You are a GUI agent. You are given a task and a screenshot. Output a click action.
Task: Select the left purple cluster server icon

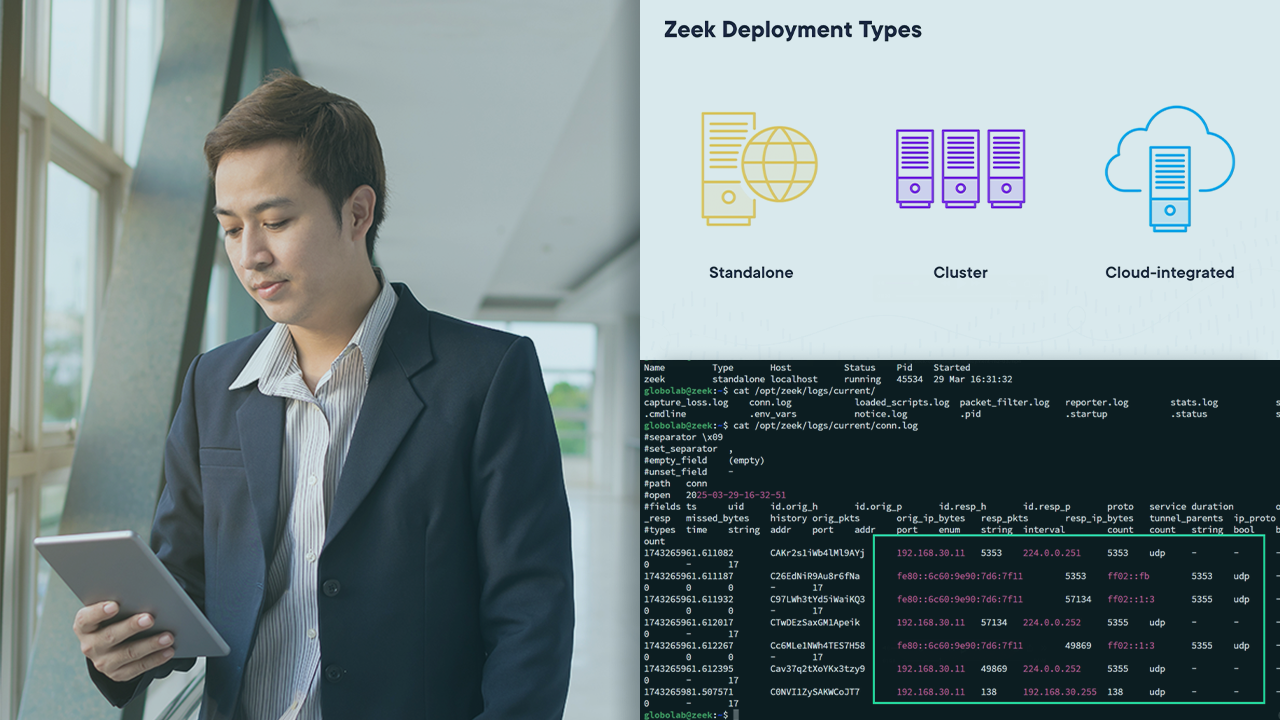tap(914, 168)
